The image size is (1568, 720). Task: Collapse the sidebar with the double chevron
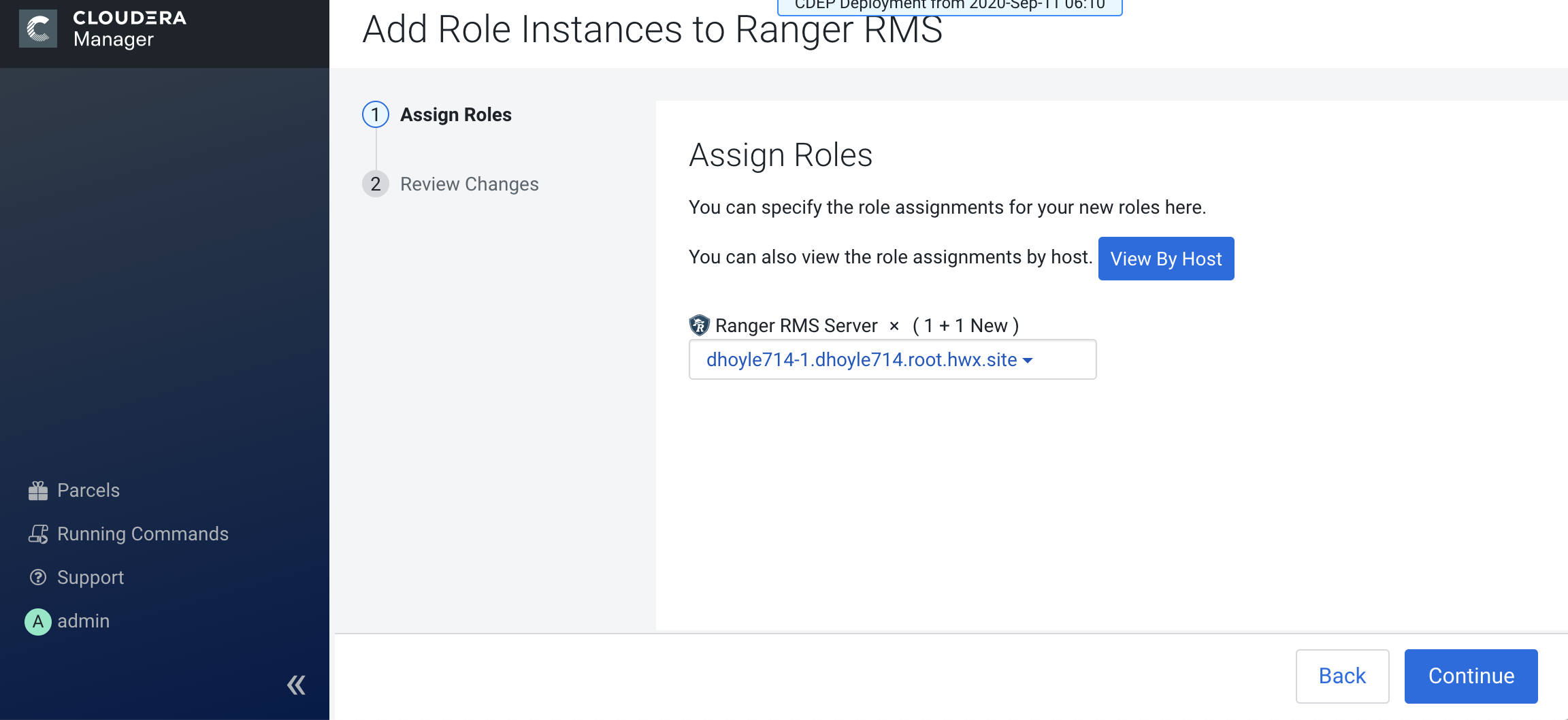[296, 685]
